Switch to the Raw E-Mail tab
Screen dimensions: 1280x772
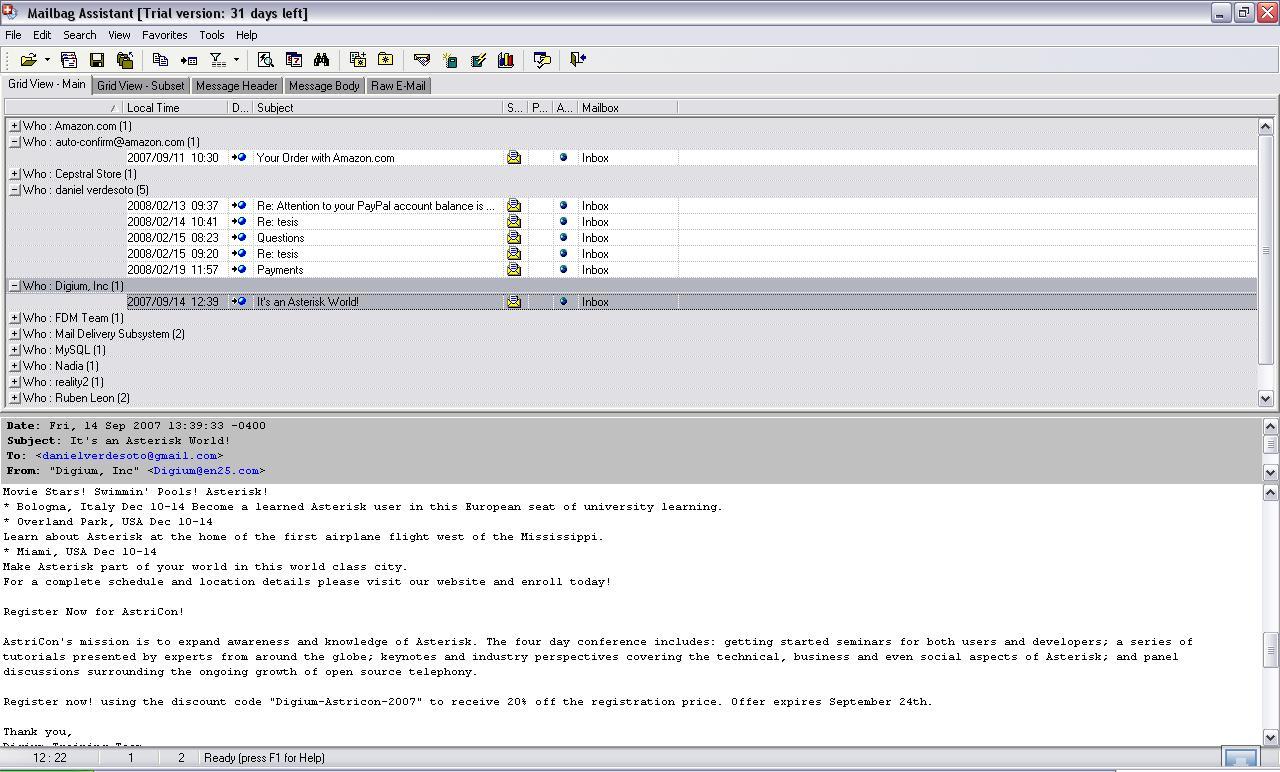point(398,86)
